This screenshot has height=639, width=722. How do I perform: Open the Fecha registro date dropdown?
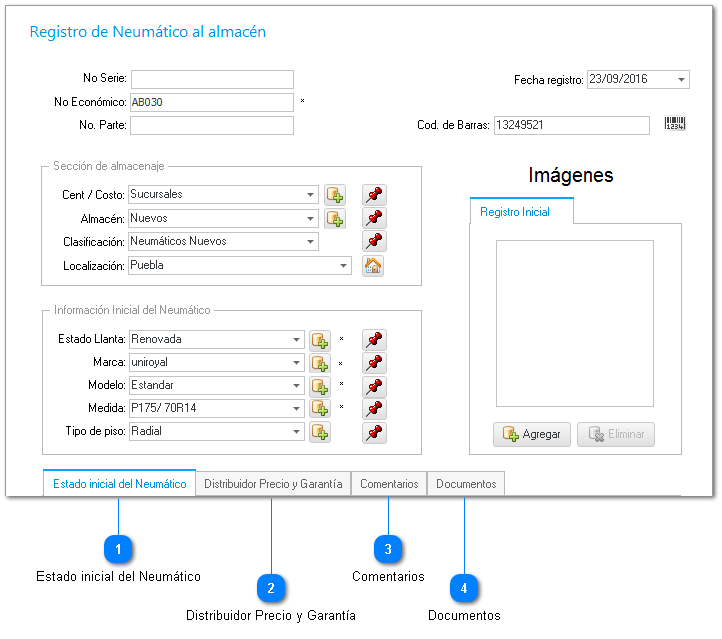[x=682, y=80]
